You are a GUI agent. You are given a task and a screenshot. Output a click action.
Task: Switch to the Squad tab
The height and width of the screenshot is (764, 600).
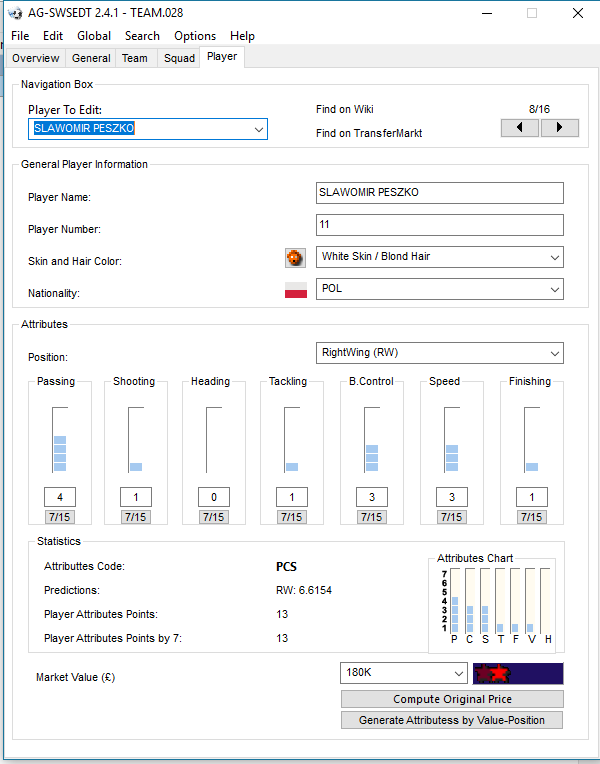(179, 58)
